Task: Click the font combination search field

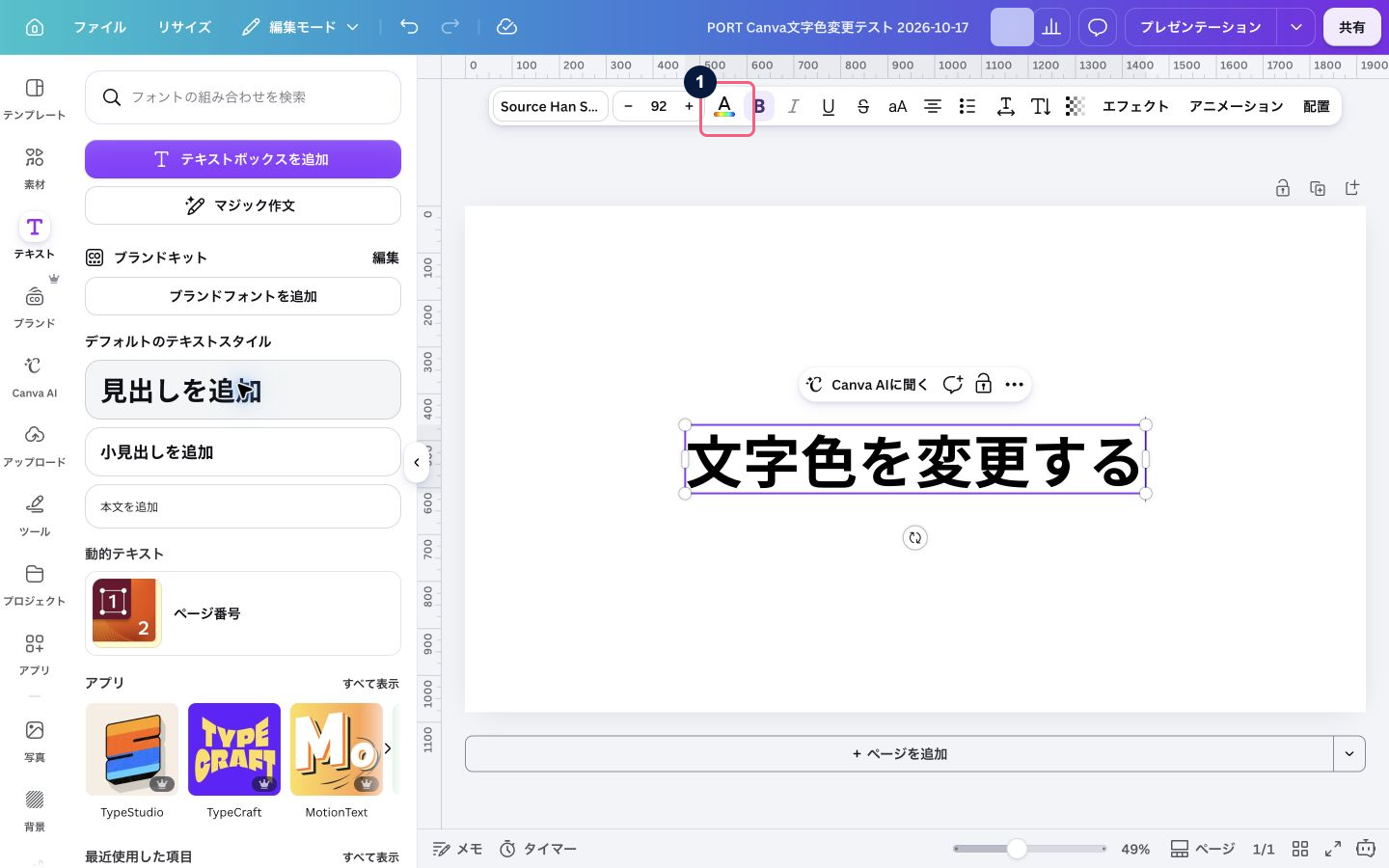Action: (243, 97)
